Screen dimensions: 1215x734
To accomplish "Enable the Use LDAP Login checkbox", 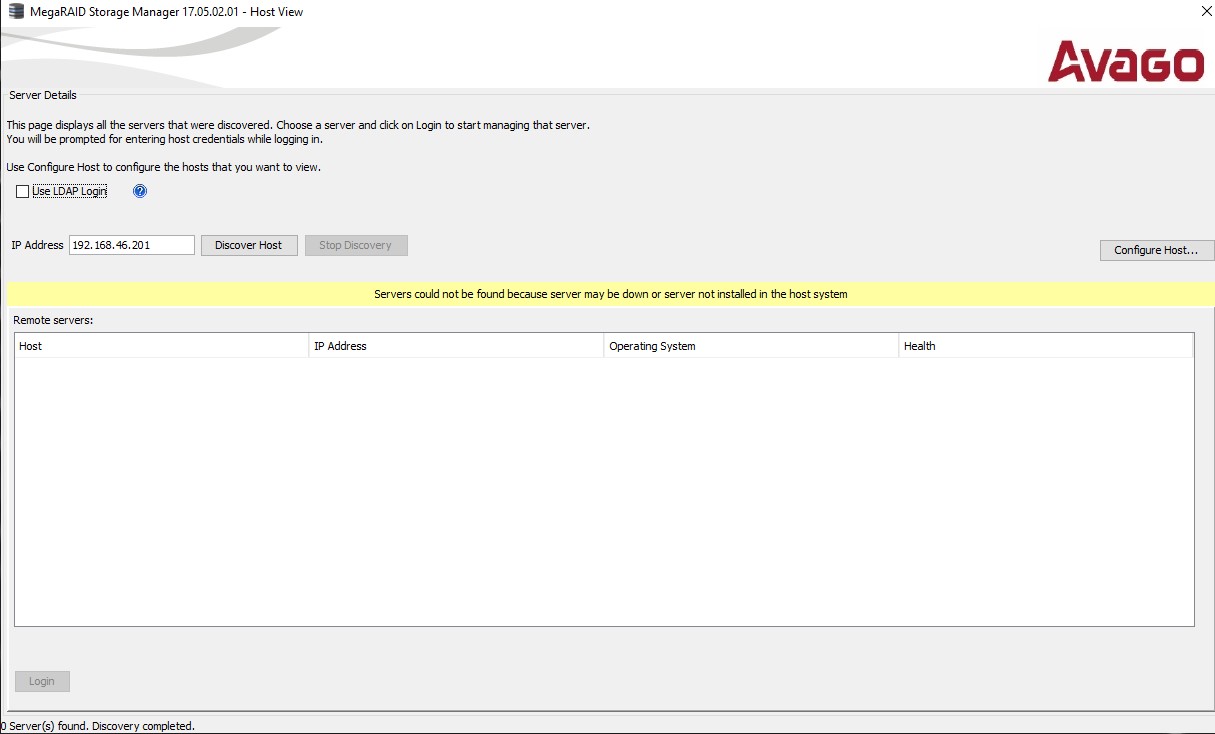I will (x=23, y=192).
